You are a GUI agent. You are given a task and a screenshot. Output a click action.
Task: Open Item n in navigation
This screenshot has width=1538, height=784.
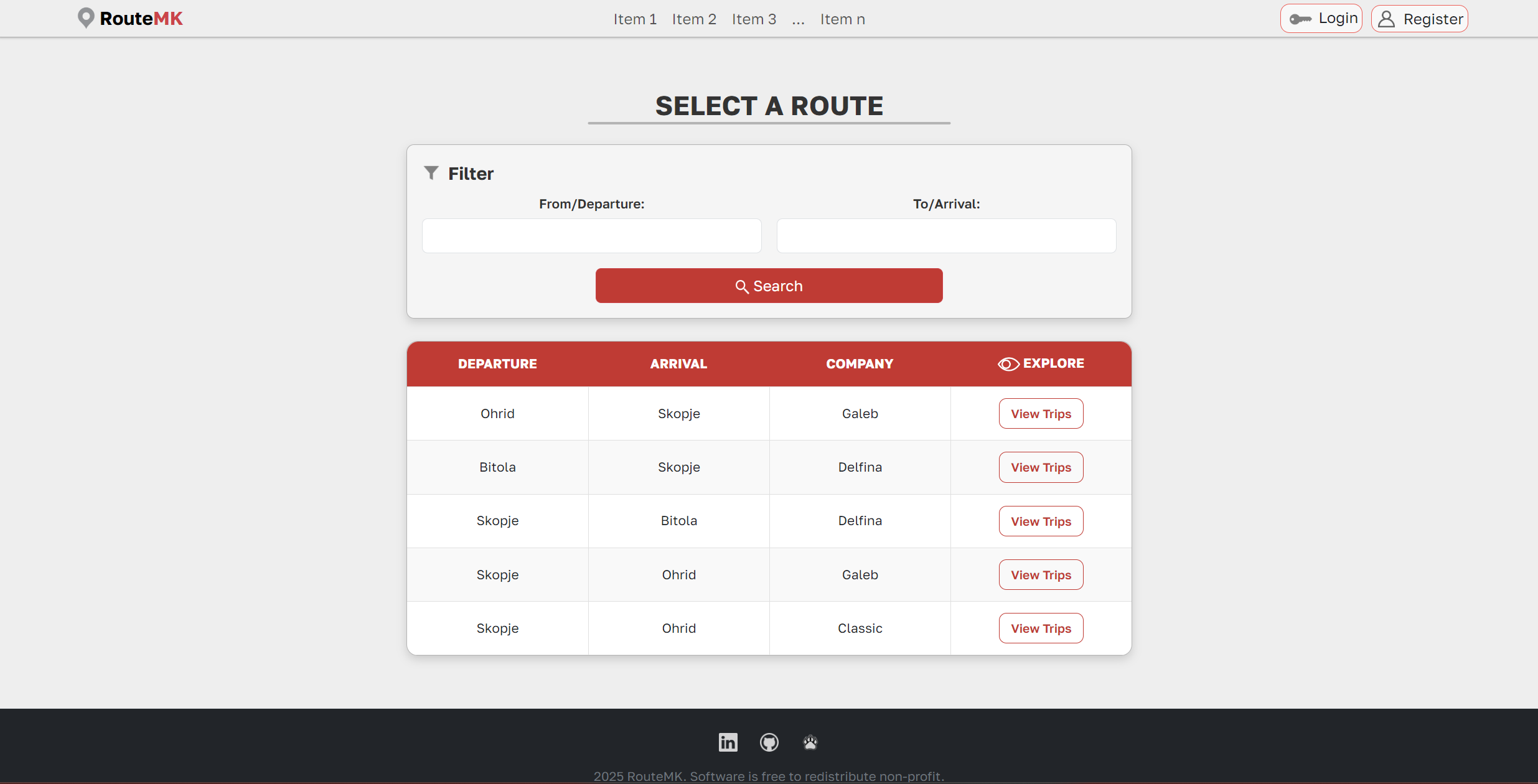[842, 19]
